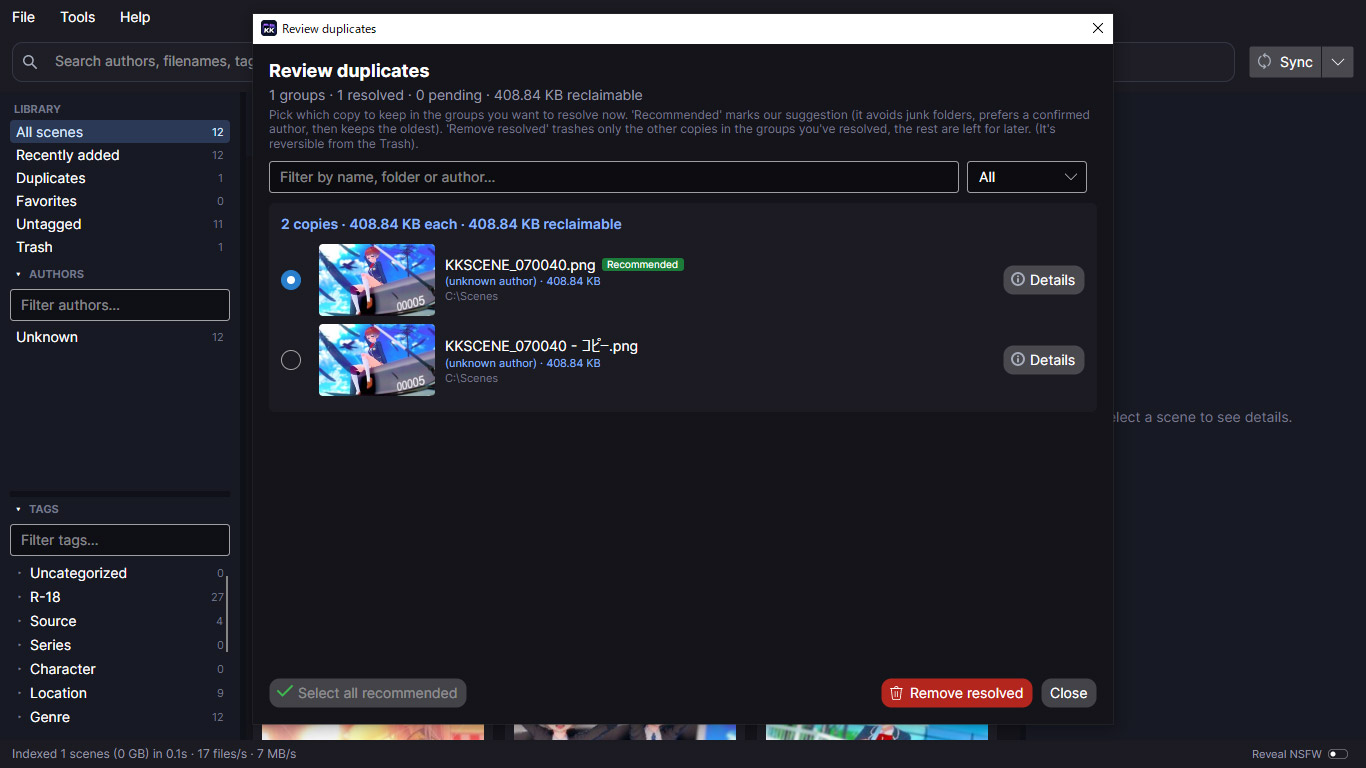The image size is (1366, 768).
Task: Select the Unknown author
Action: pyautogui.click(x=120, y=337)
